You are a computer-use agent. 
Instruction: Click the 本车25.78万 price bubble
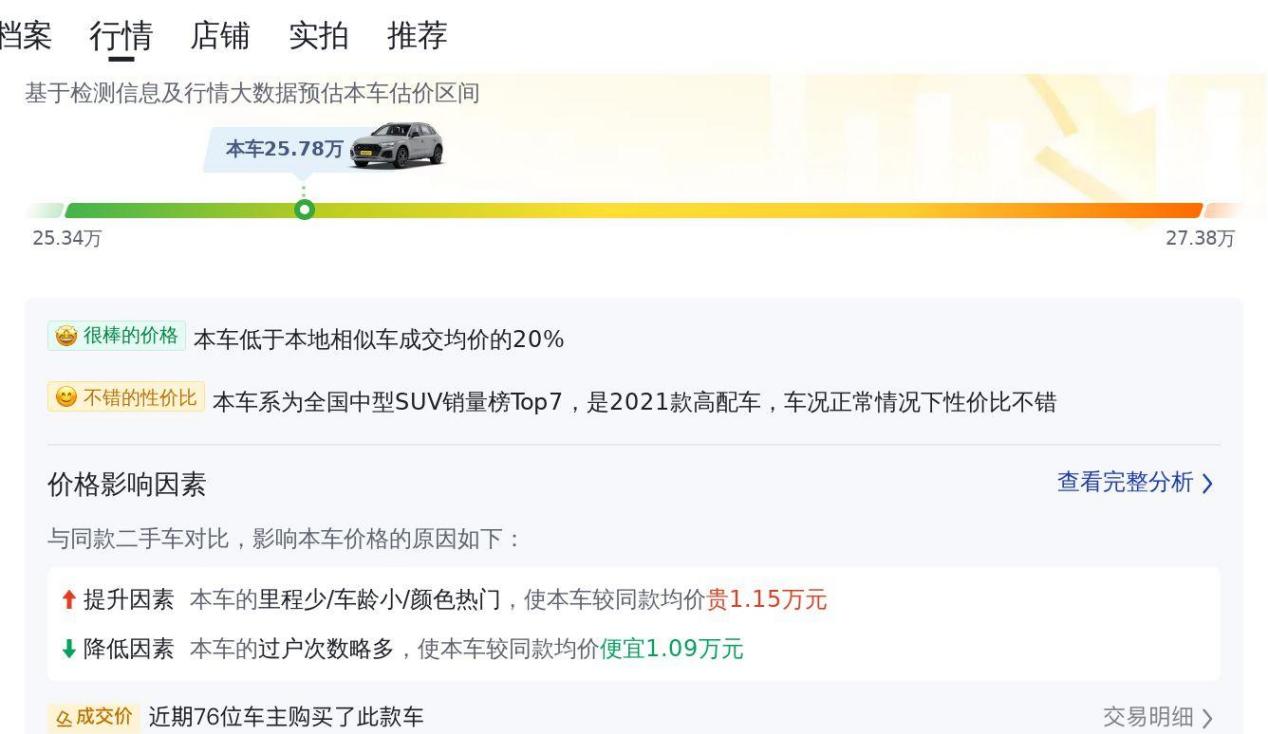pos(284,150)
